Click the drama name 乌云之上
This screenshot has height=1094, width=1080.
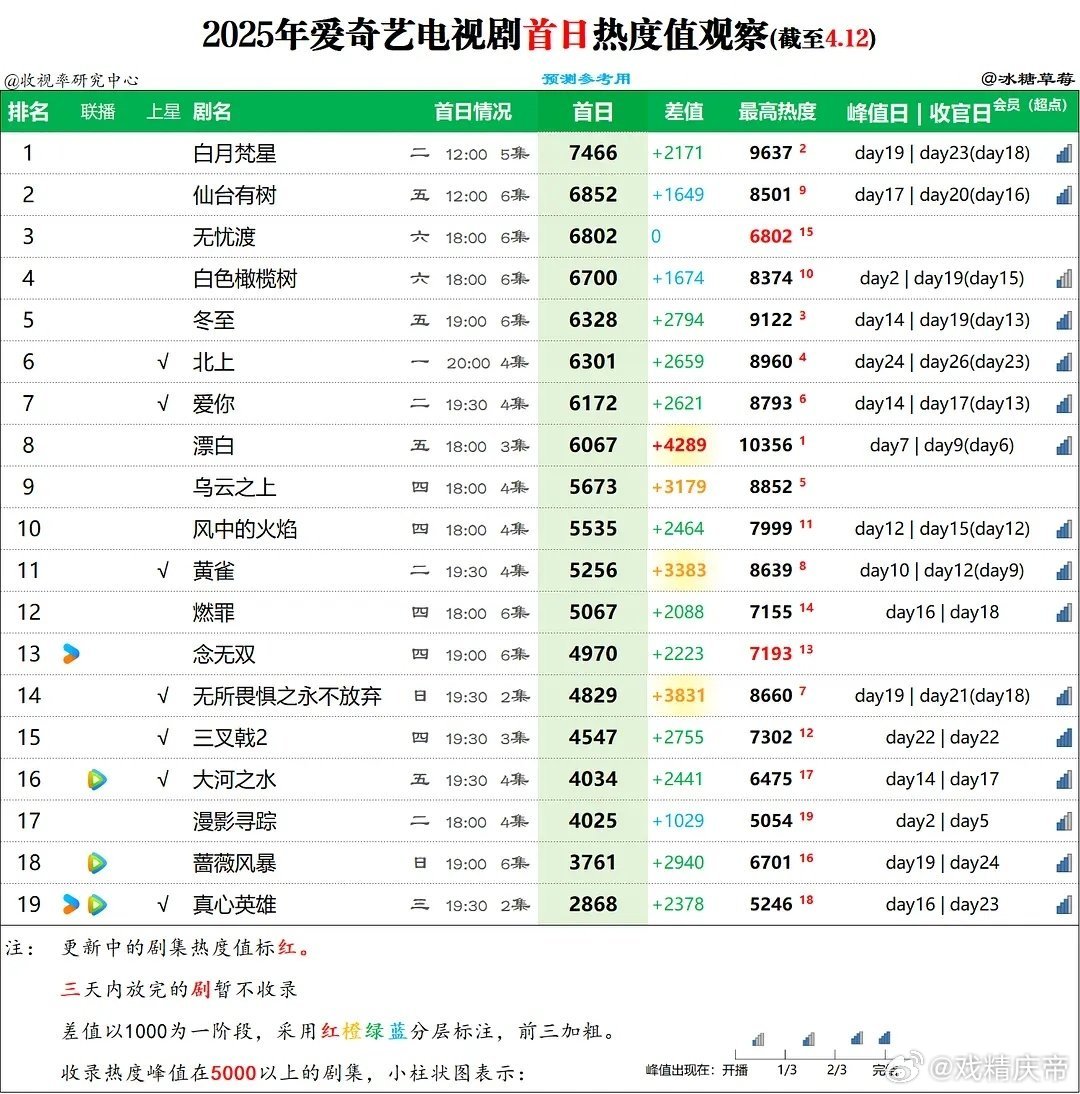point(234,488)
